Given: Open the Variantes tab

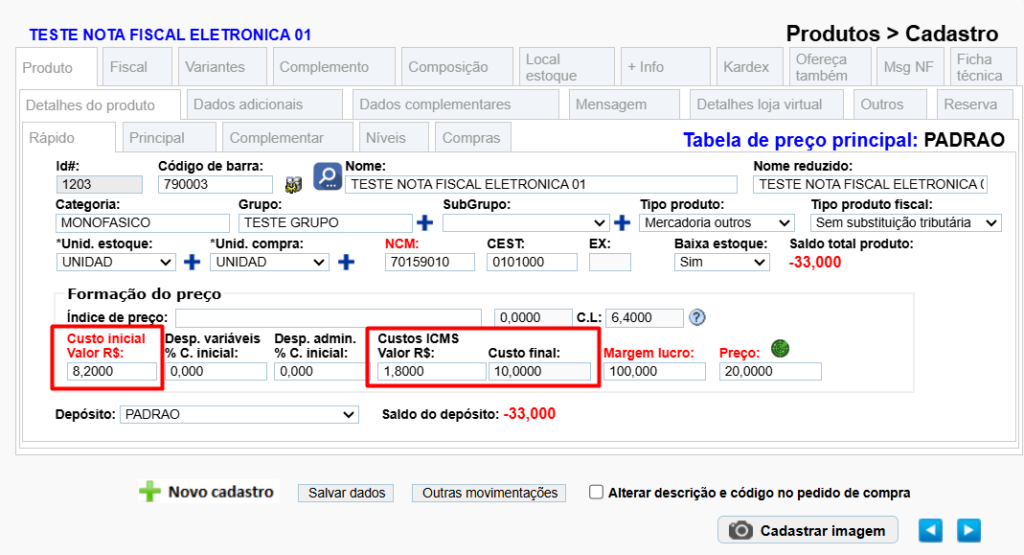Looking at the screenshot, I should point(222,67).
